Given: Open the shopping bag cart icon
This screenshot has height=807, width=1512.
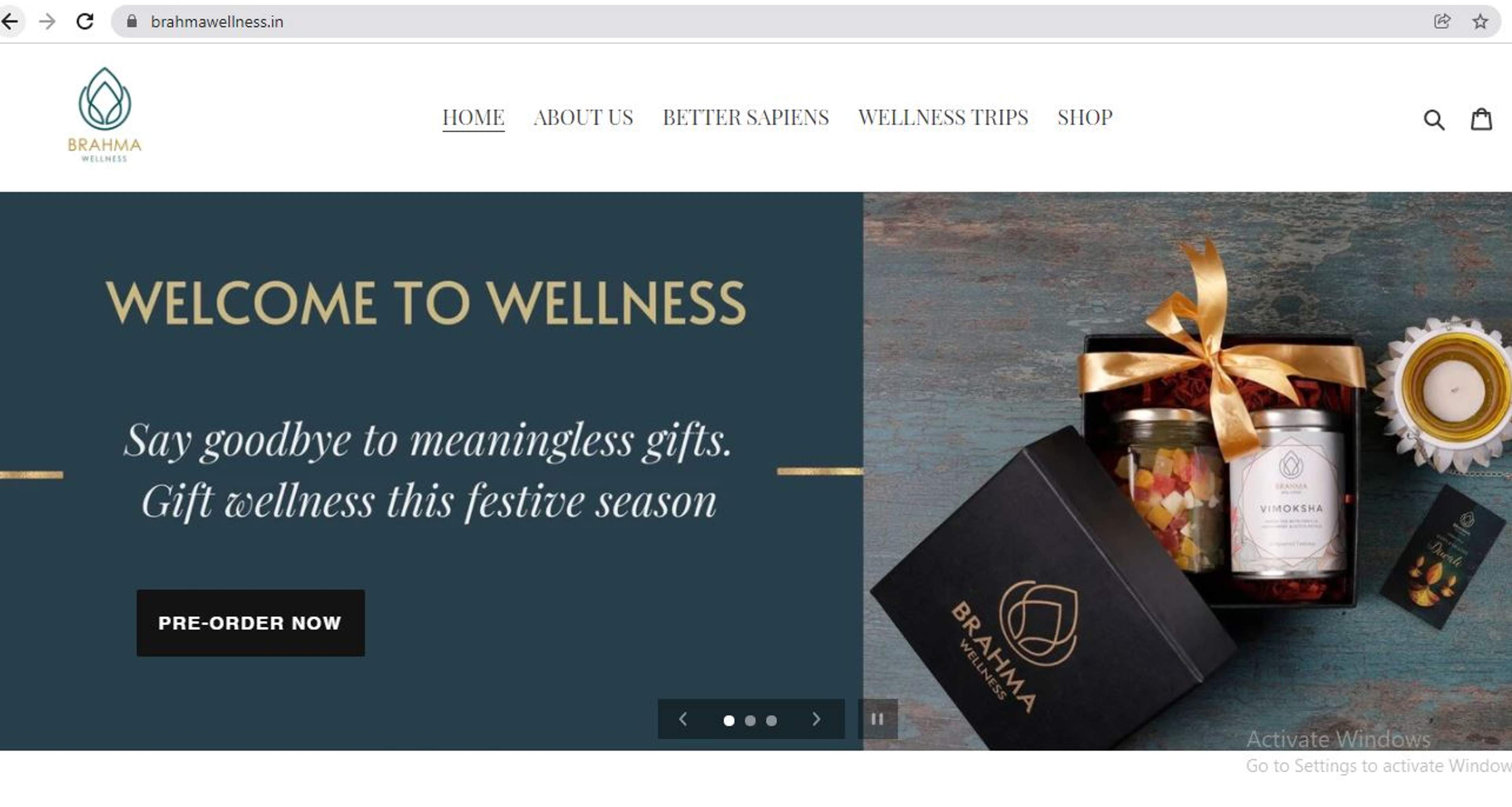Looking at the screenshot, I should (1481, 119).
